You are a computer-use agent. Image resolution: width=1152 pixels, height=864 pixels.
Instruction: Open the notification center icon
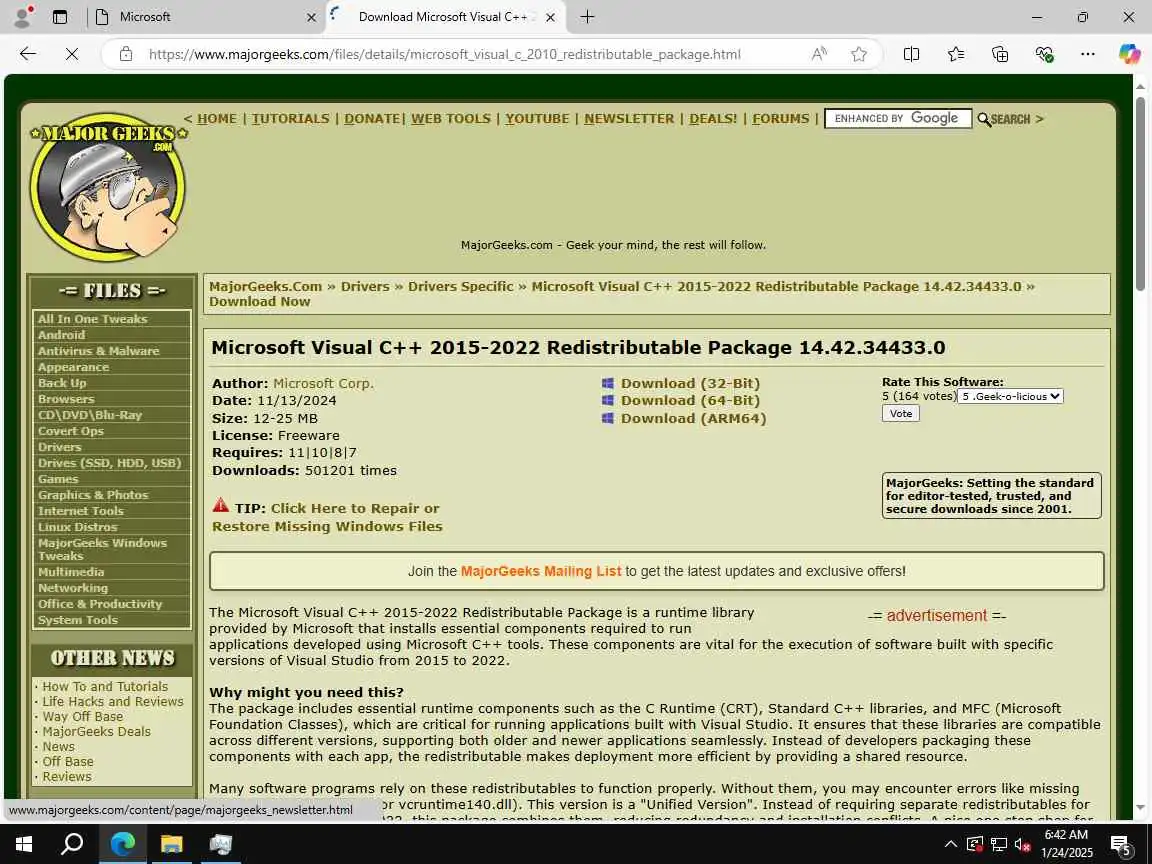(x=1121, y=844)
